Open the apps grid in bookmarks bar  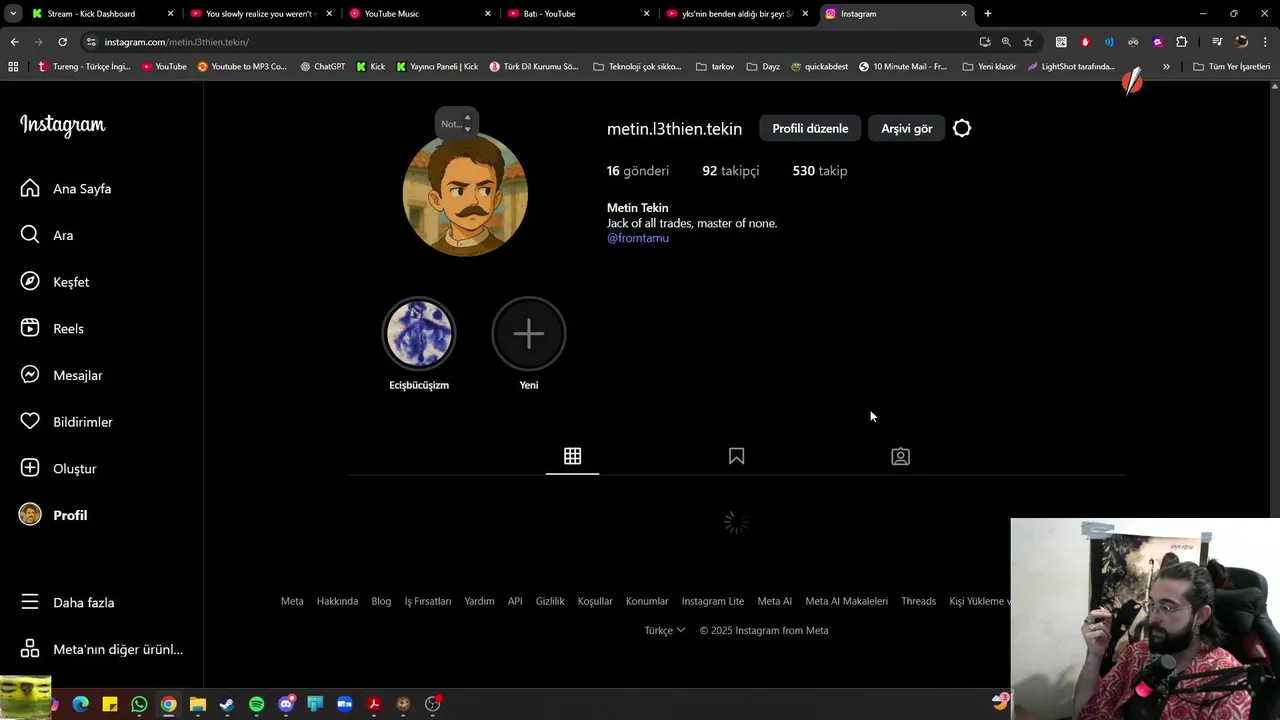point(13,67)
